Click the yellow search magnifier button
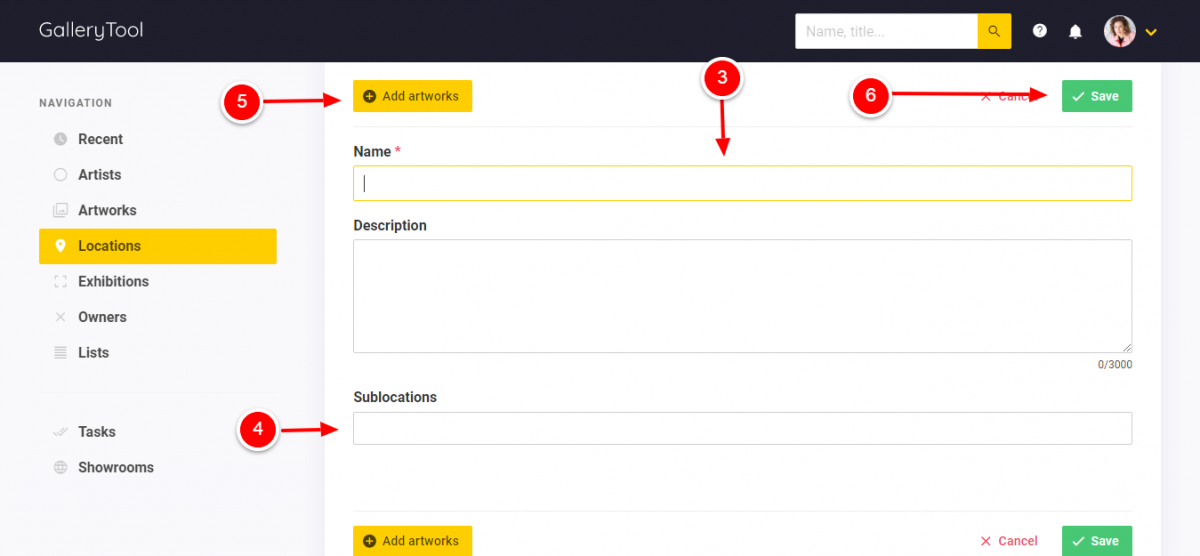 coord(994,31)
